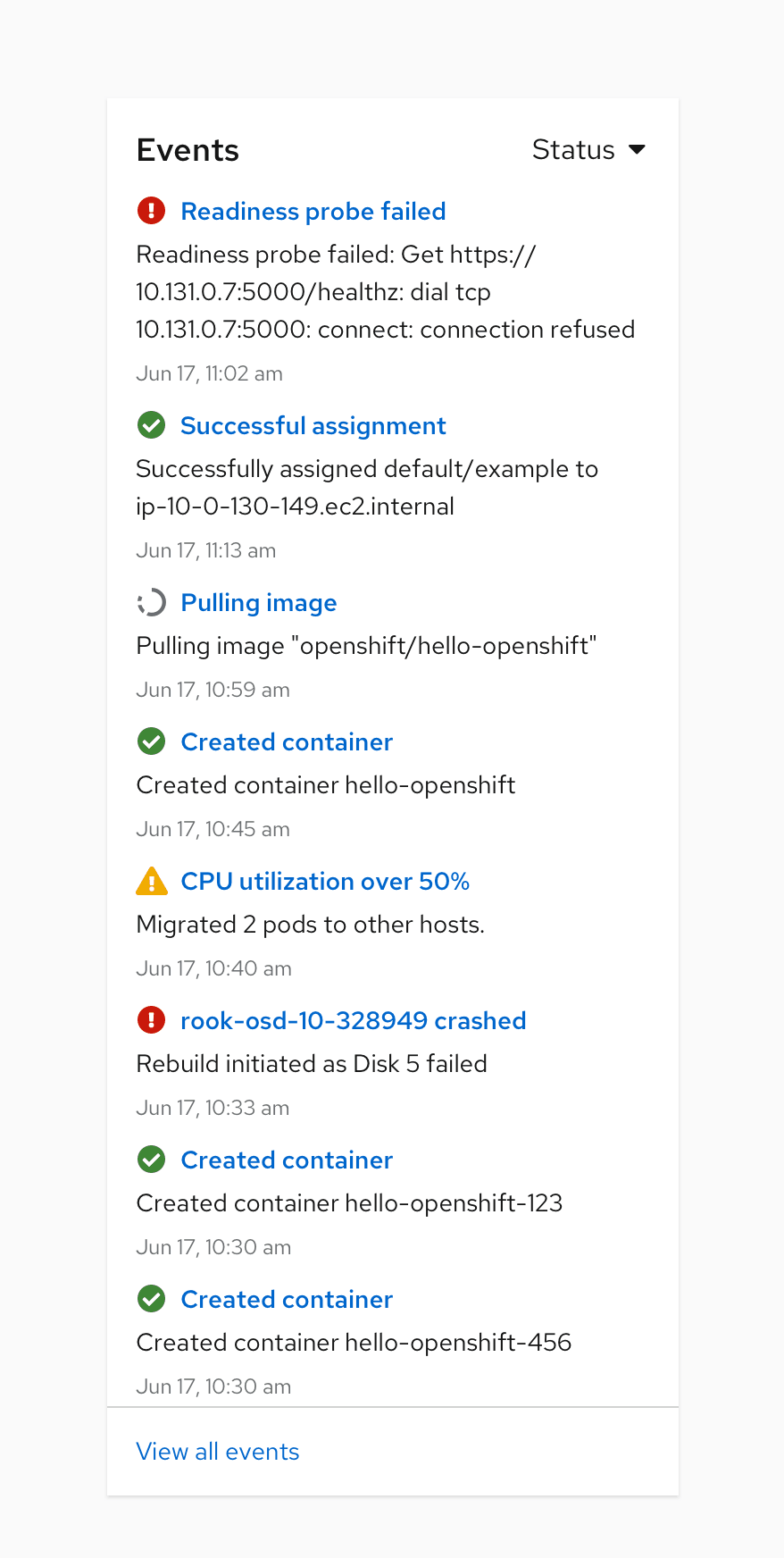Open Created container link for hello-openshift-123
The width and height of the screenshot is (784, 1558).
click(287, 1160)
